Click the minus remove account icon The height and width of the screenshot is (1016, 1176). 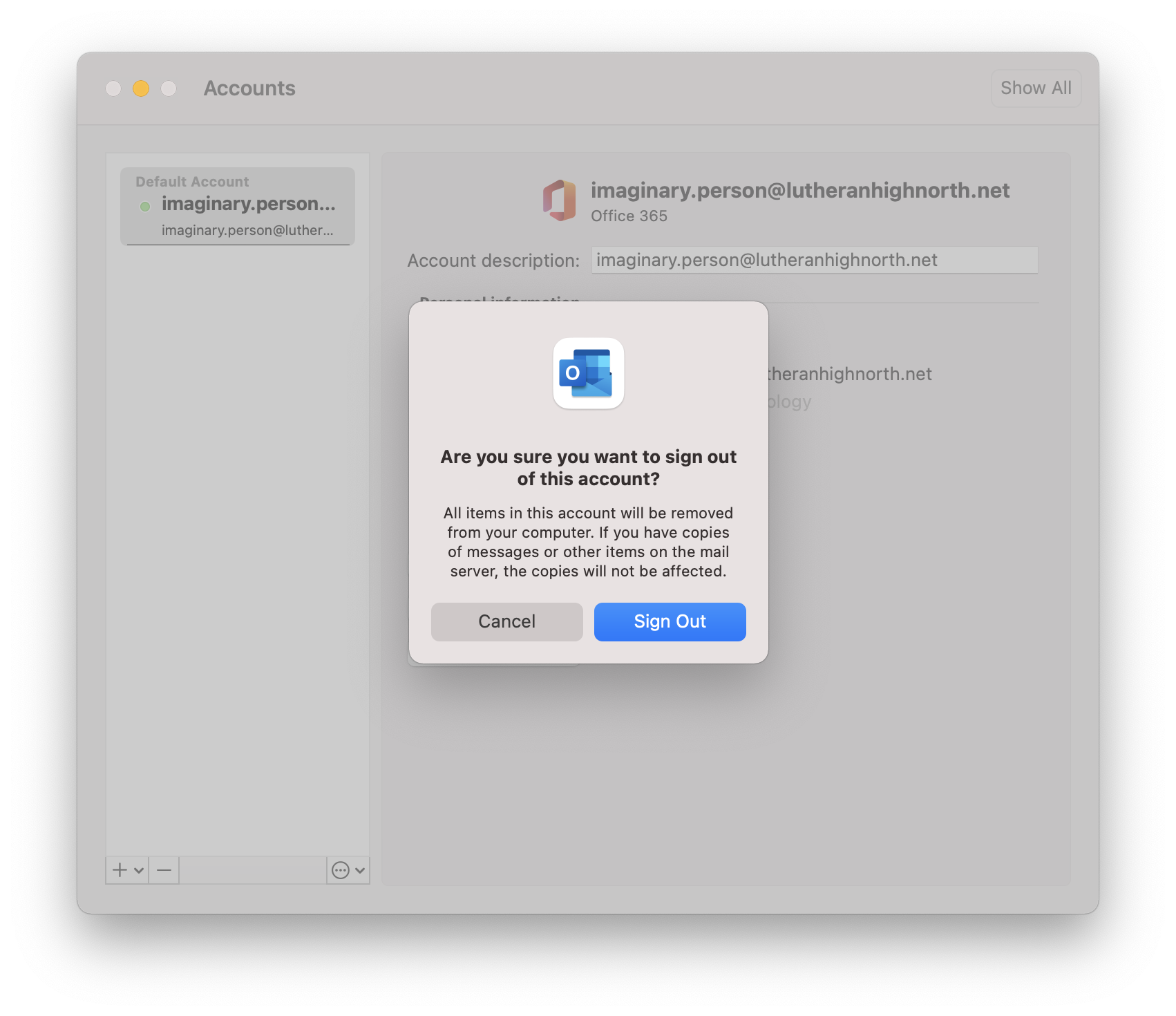pos(164,869)
